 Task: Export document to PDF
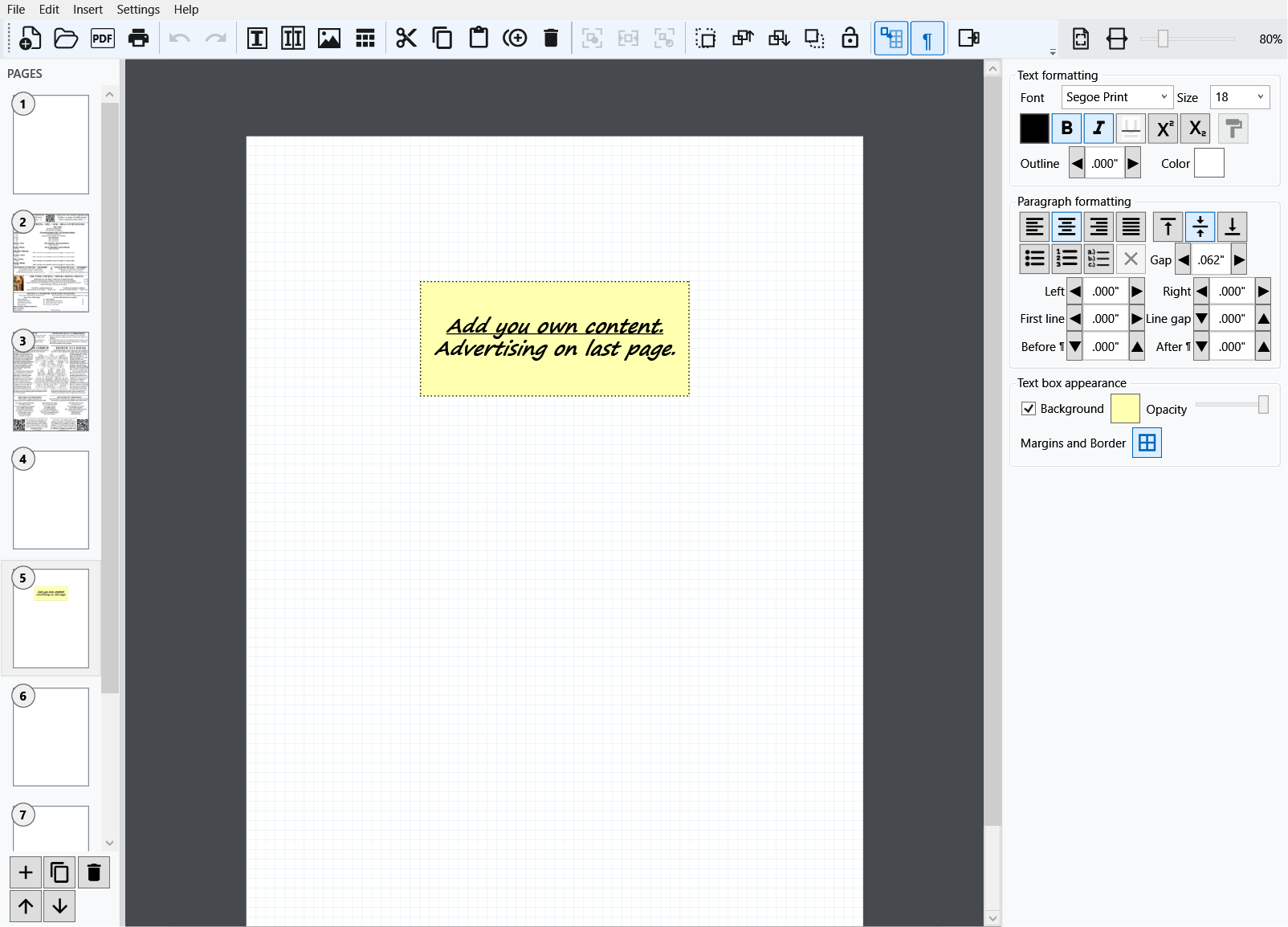[103, 38]
